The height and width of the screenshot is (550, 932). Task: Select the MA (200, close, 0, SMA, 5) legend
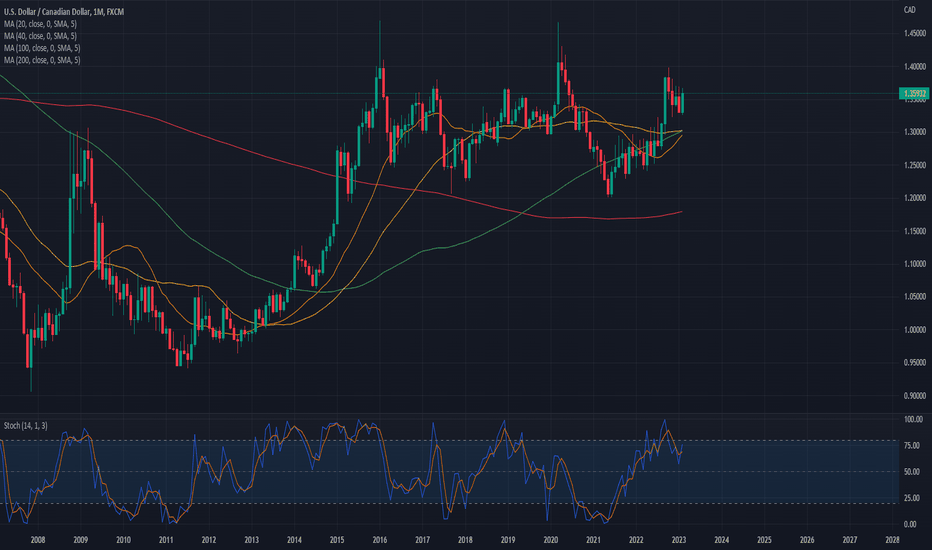tap(42, 60)
